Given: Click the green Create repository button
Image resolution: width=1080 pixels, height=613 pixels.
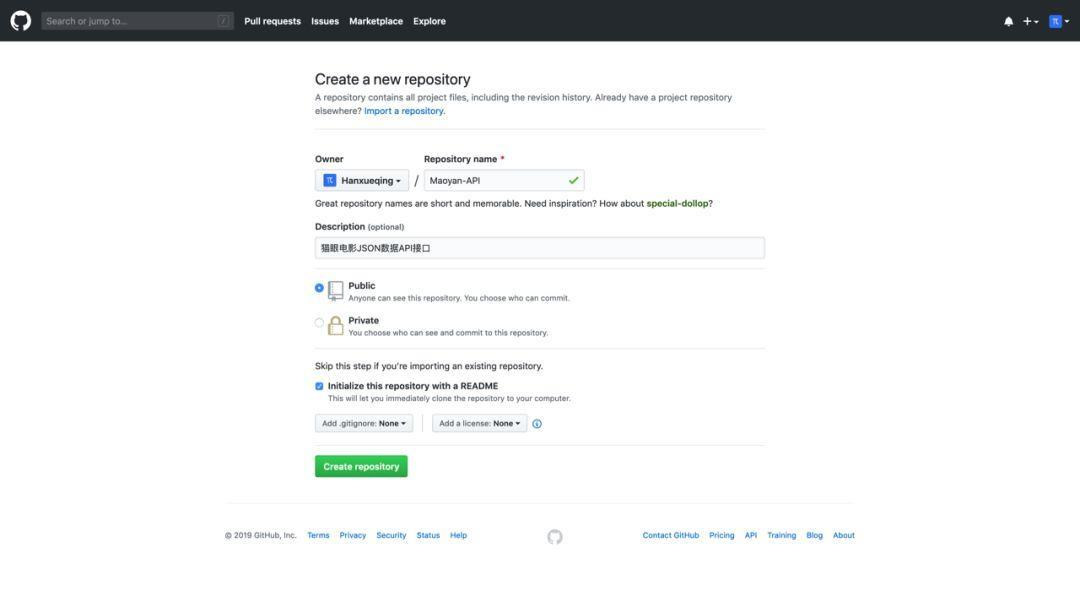Looking at the screenshot, I should pyautogui.click(x=361, y=466).
